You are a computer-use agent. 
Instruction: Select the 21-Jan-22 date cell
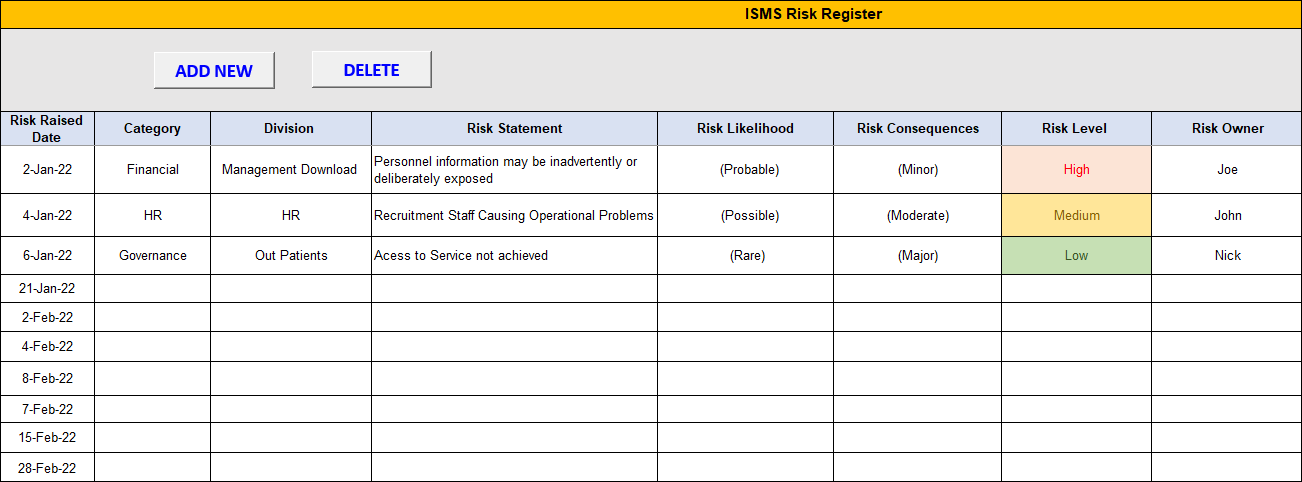point(47,288)
